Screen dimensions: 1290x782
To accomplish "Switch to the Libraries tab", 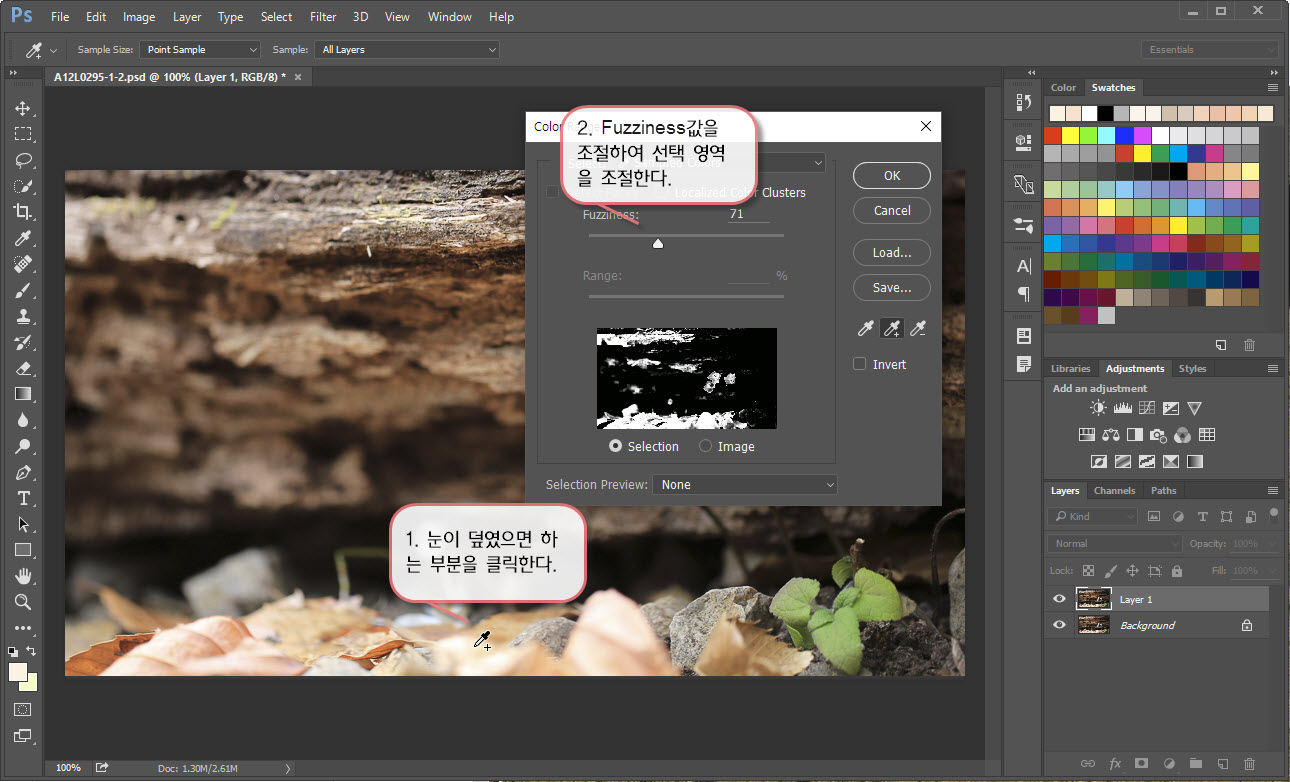I will pos(1071,369).
